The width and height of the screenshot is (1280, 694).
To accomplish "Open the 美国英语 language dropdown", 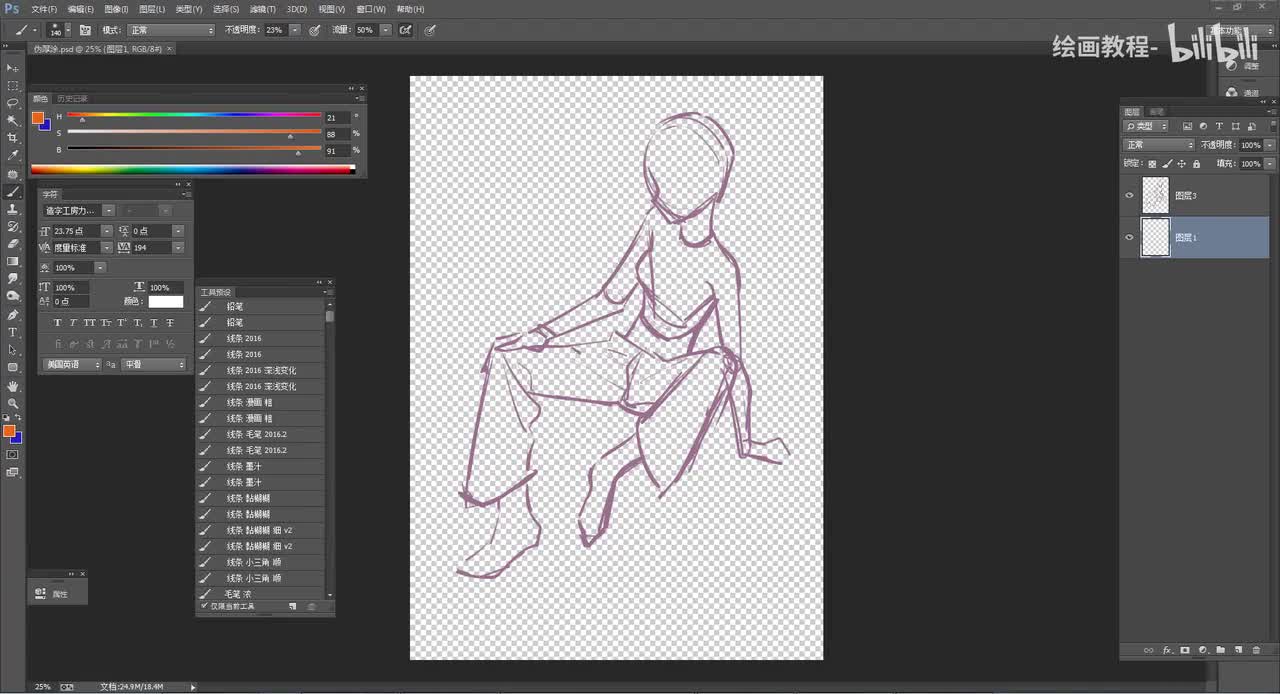I will point(73,365).
